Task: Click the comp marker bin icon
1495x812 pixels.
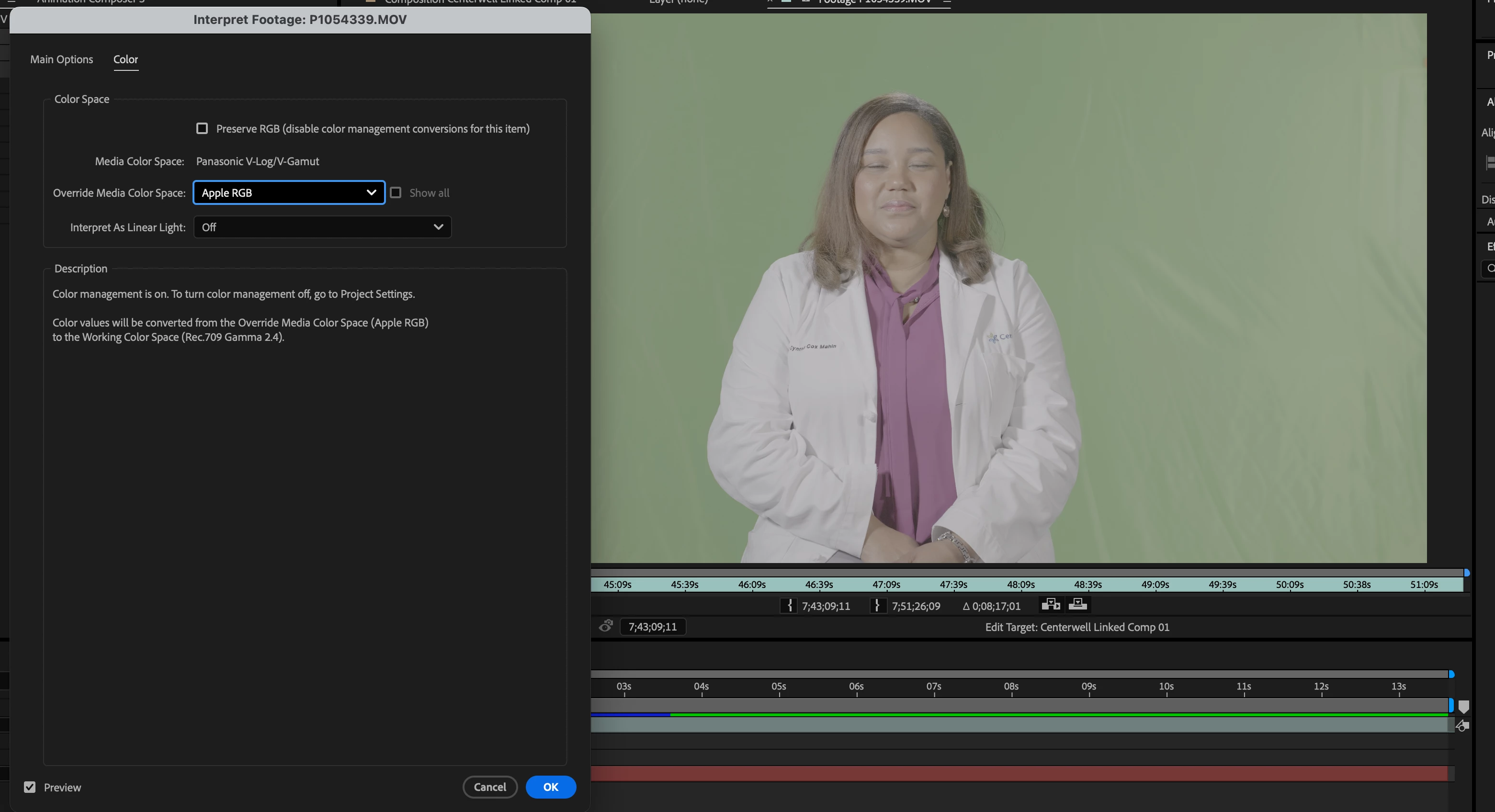Action: pos(1464,706)
